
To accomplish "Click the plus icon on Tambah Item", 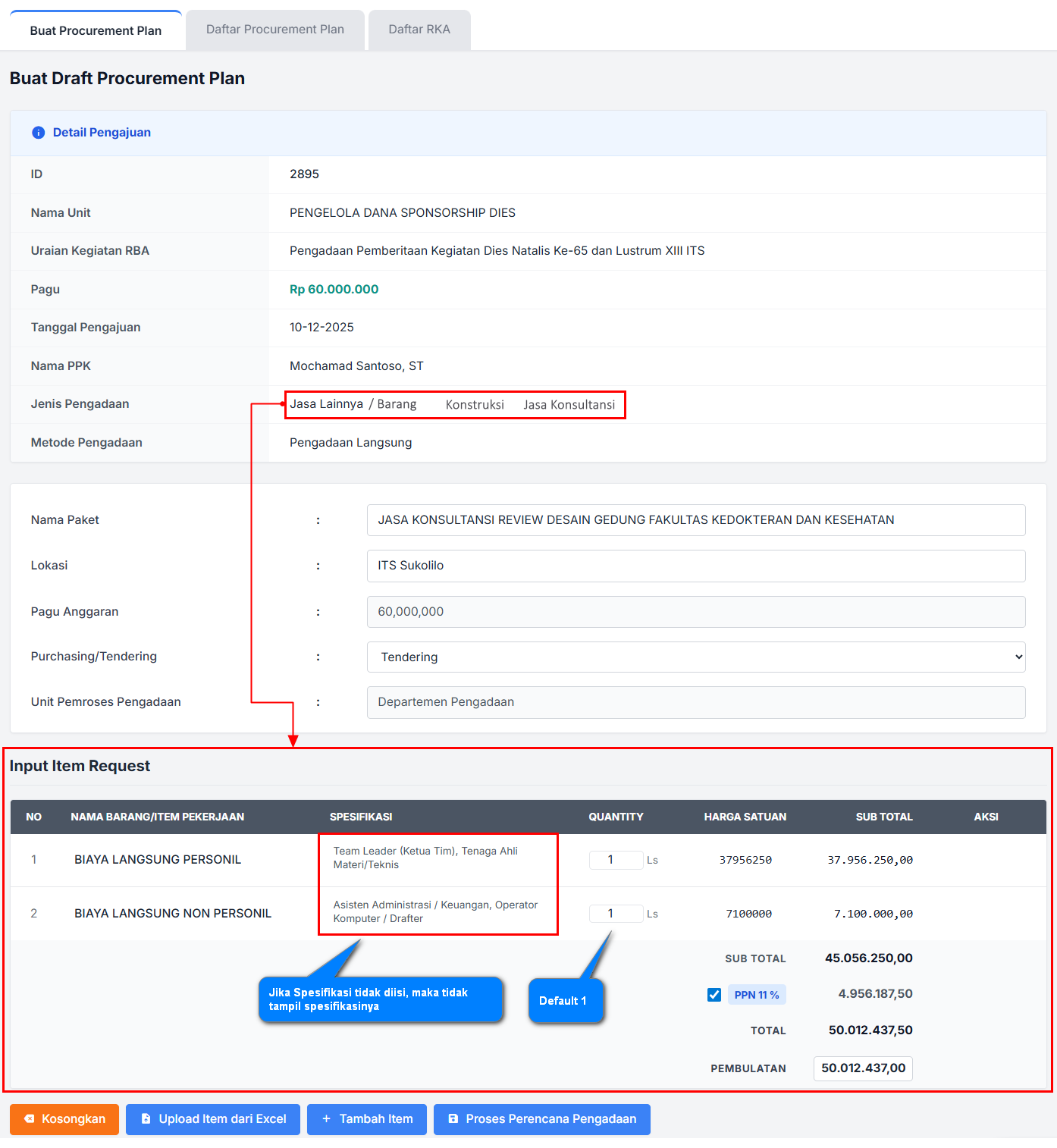I will (x=326, y=1119).
